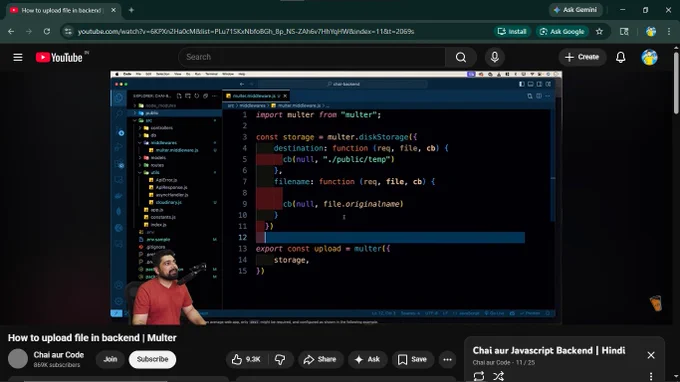Open more actions ellipsis below the video

447,359
